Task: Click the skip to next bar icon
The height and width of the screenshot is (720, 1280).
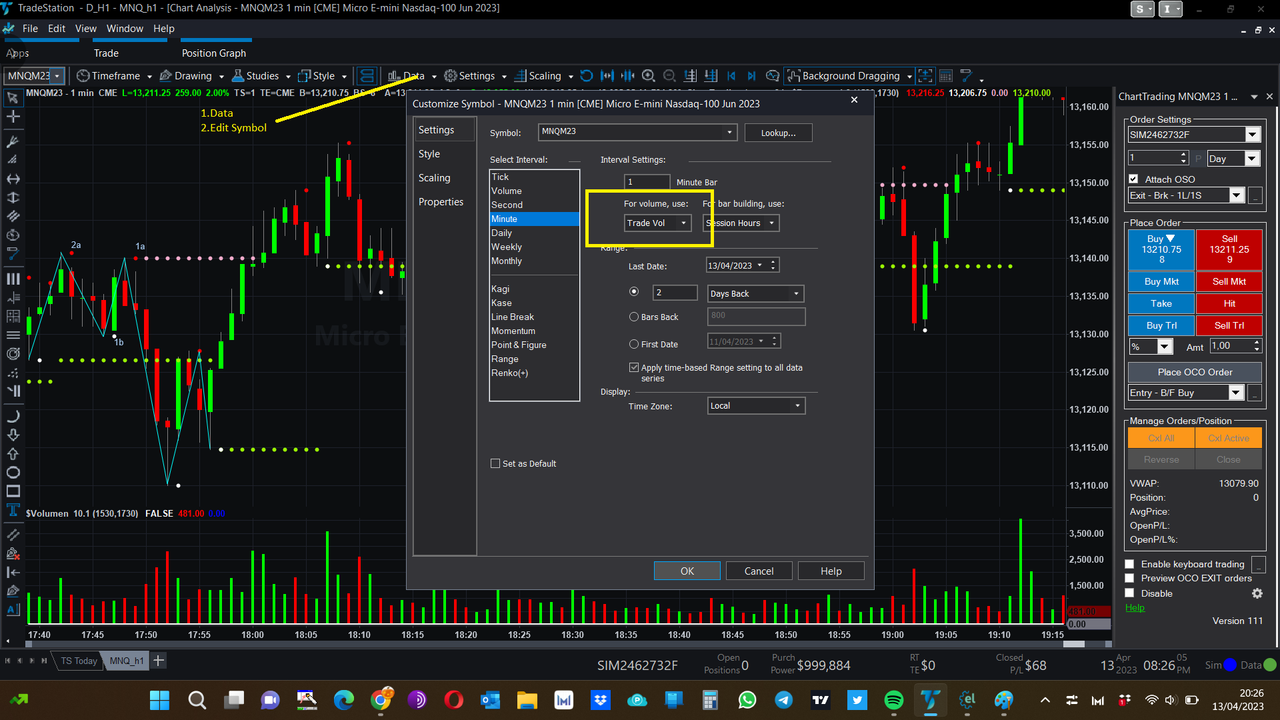Action: 751,76
